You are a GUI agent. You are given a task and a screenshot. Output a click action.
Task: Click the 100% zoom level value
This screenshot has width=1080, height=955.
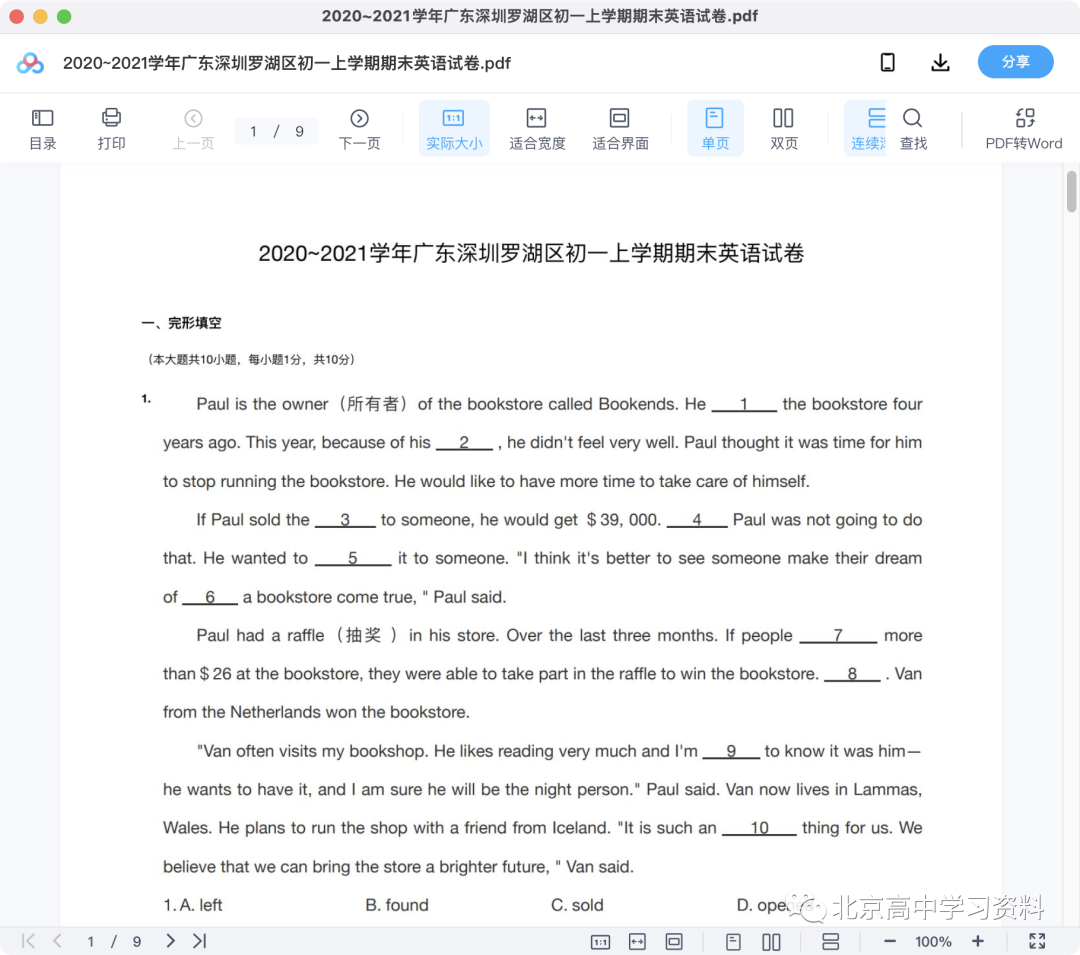click(933, 941)
